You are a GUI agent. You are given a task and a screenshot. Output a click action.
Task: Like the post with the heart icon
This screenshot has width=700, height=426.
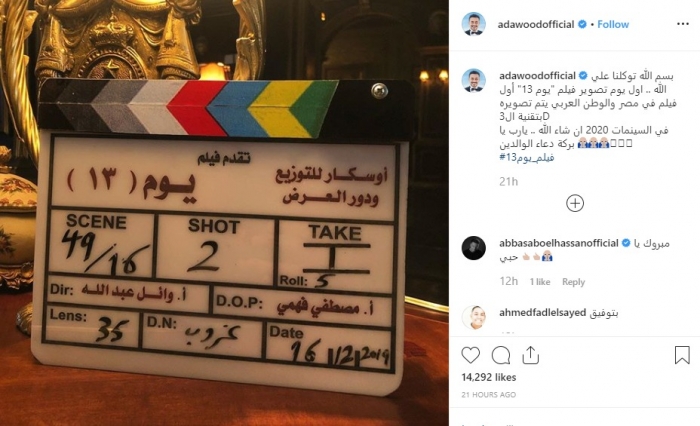pyautogui.click(x=471, y=355)
